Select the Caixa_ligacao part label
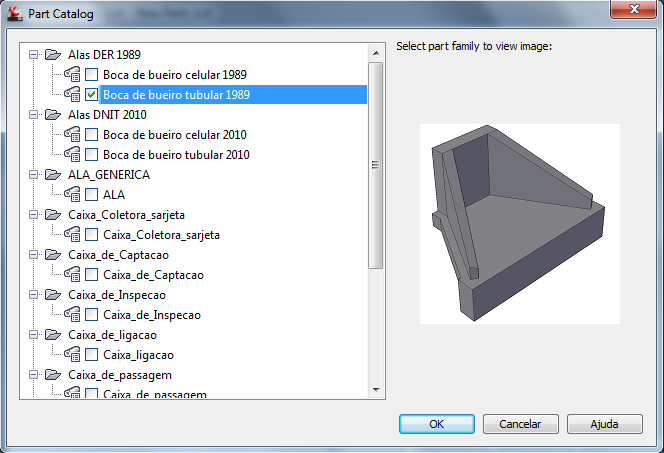The height and width of the screenshot is (453, 664). tap(138, 355)
